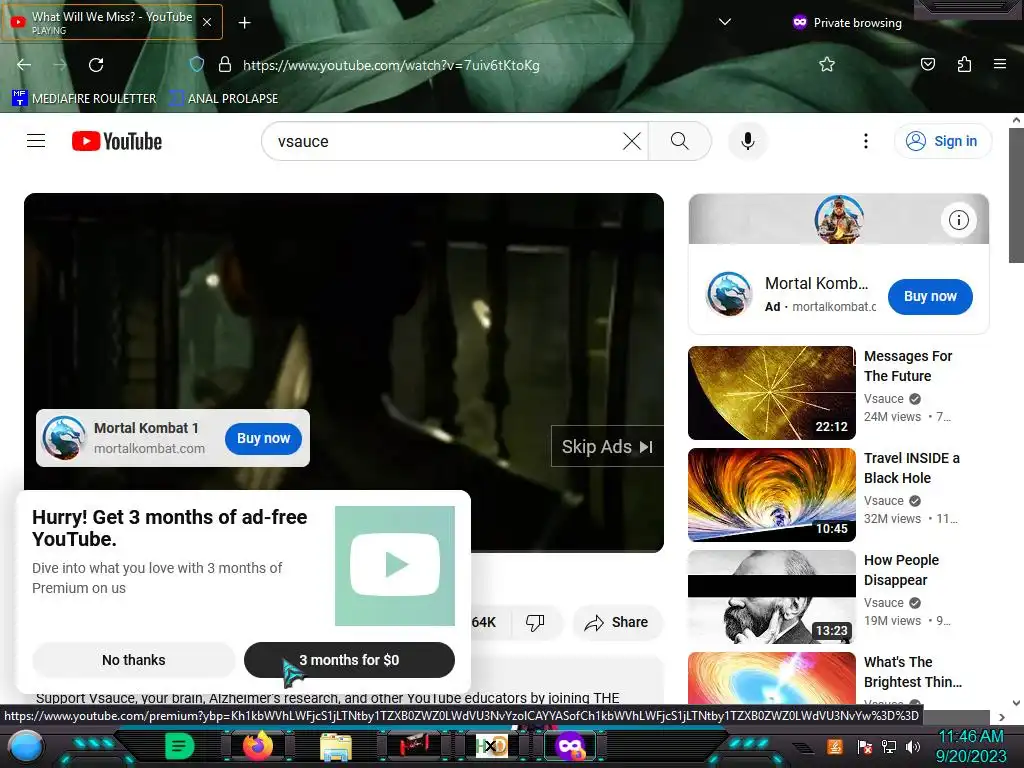Share the video
Image resolution: width=1024 pixels, height=768 pixels.
616,622
